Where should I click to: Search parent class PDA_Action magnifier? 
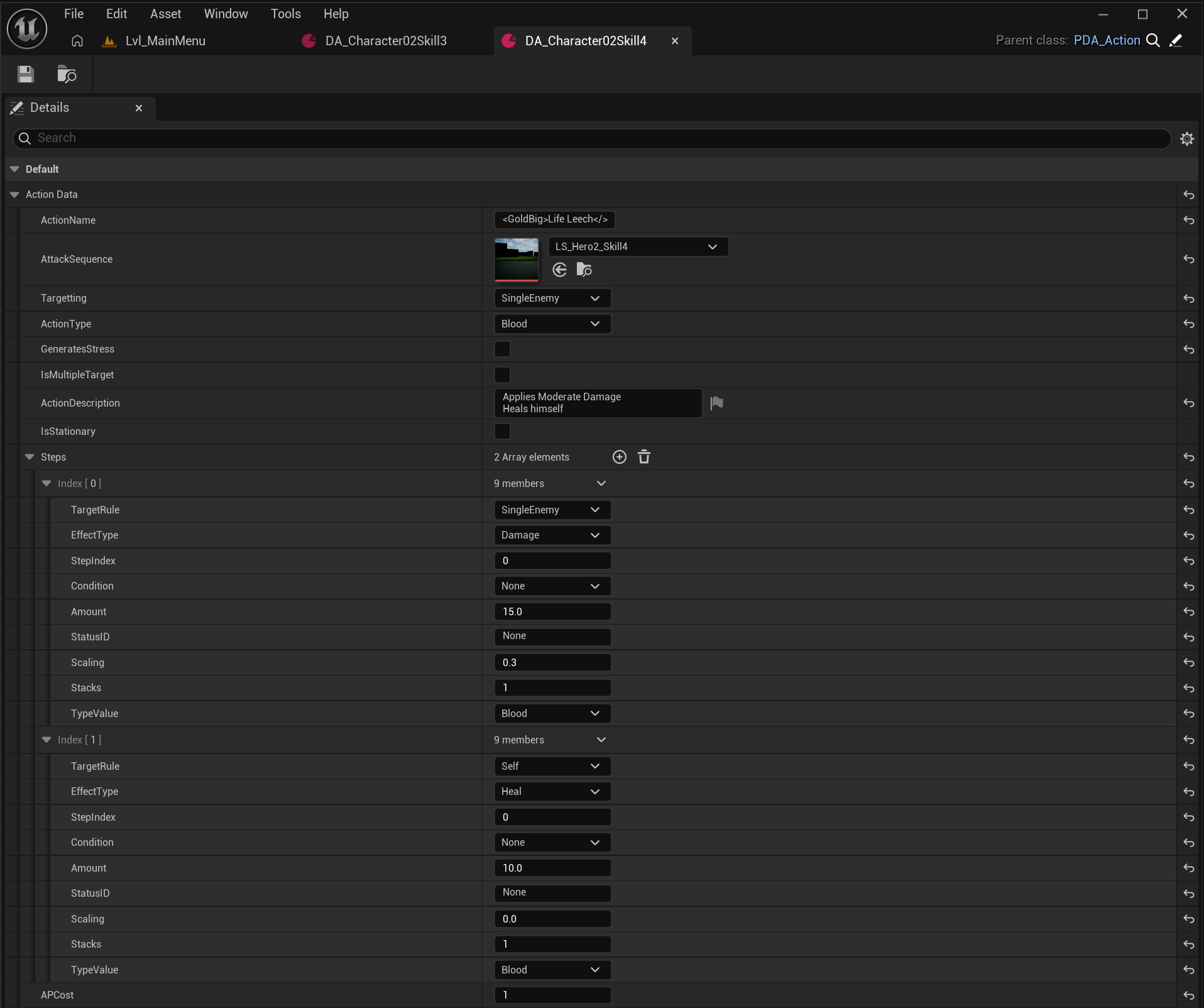pos(1153,40)
